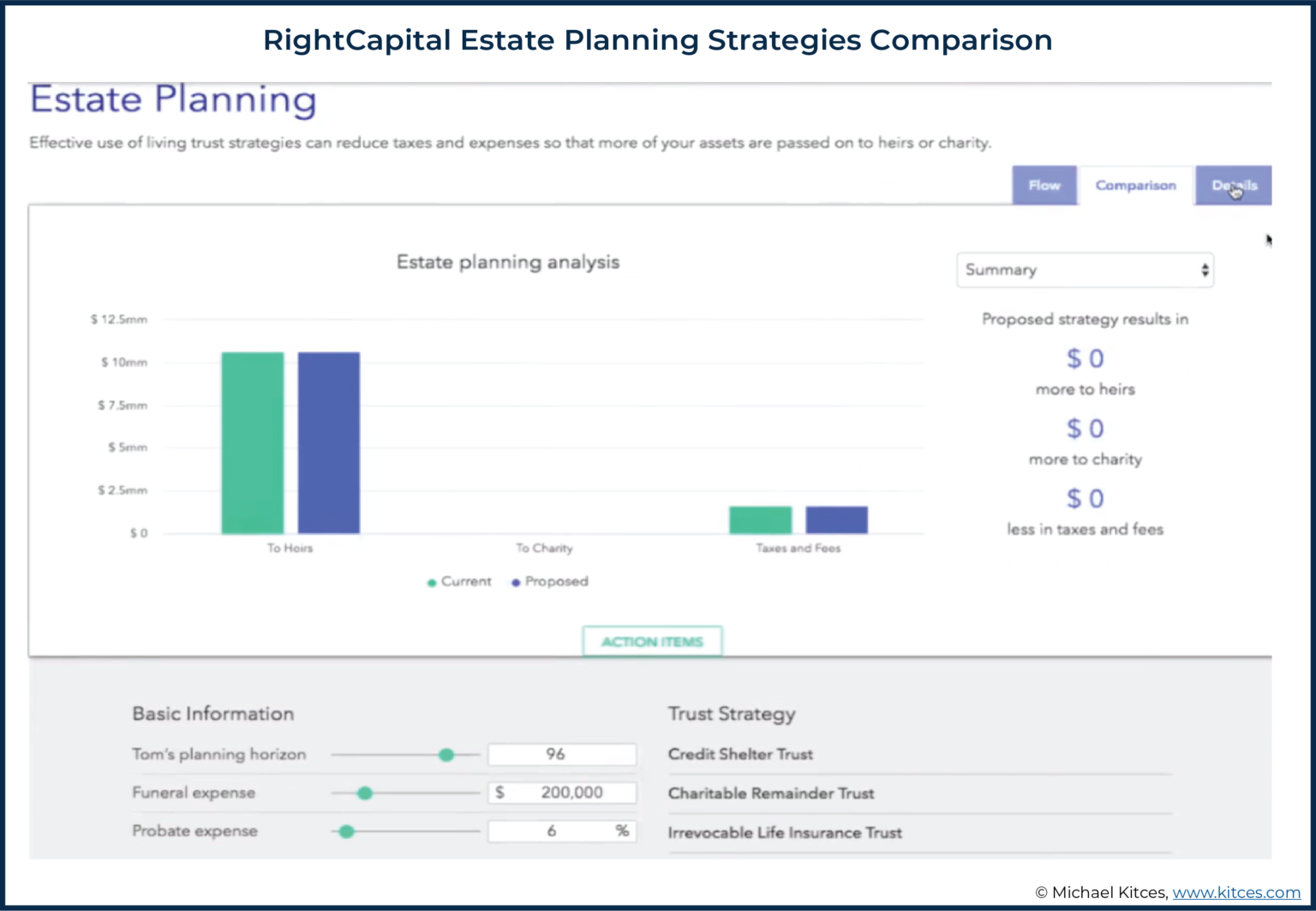The height and width of the screenshot is (911, 1316).
Task: Select the planning horizon value field showing 96
Action: pos(561,754)
